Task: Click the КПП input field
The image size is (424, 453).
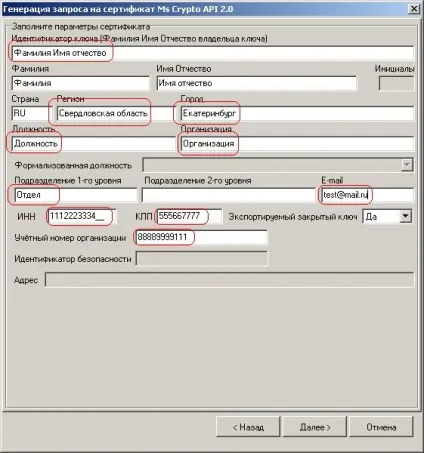Action: click(x=189, y=216)
